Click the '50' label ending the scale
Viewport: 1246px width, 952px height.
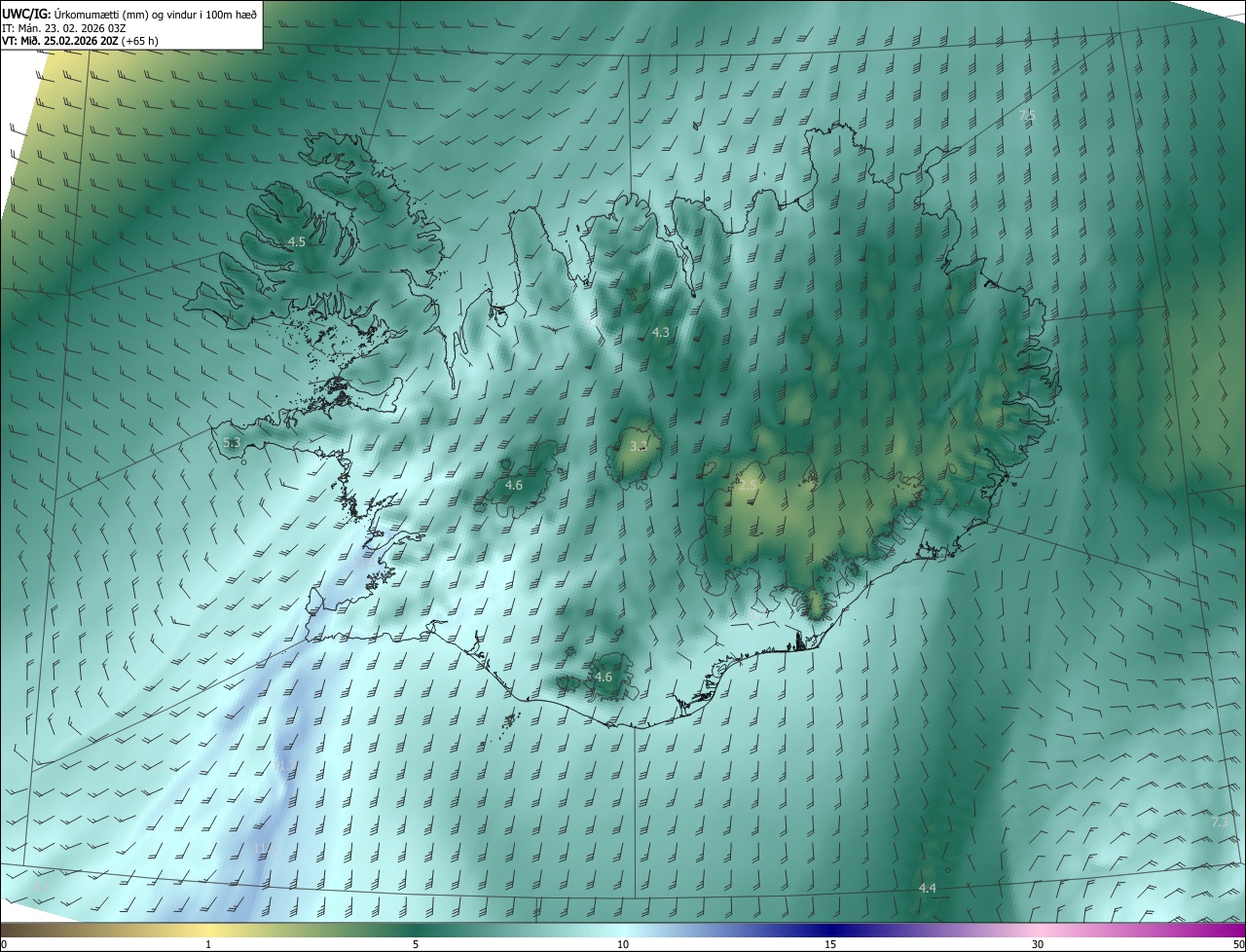tap(1238, 944)
